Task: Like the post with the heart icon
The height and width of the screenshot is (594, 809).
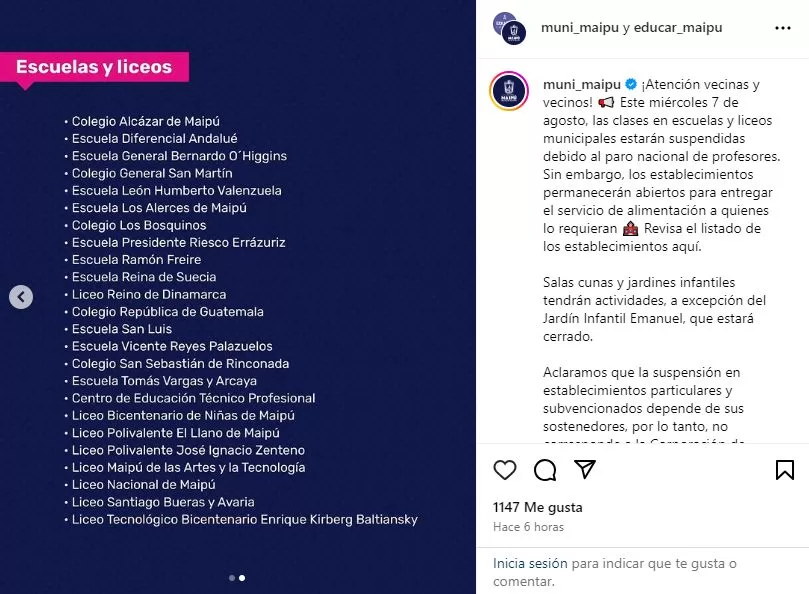Action: pyautogui.click(x=506, y=470)
